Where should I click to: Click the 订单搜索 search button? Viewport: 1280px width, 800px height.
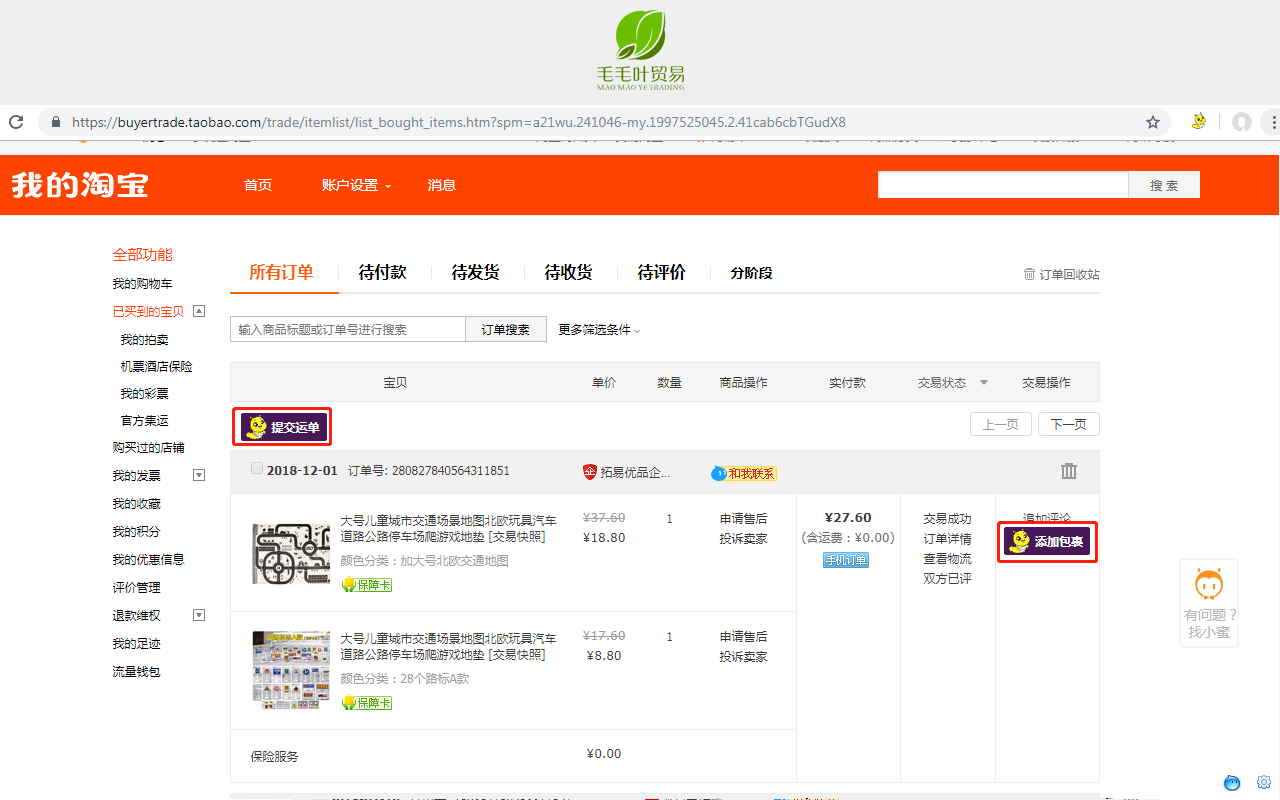[x=506, y=328]
